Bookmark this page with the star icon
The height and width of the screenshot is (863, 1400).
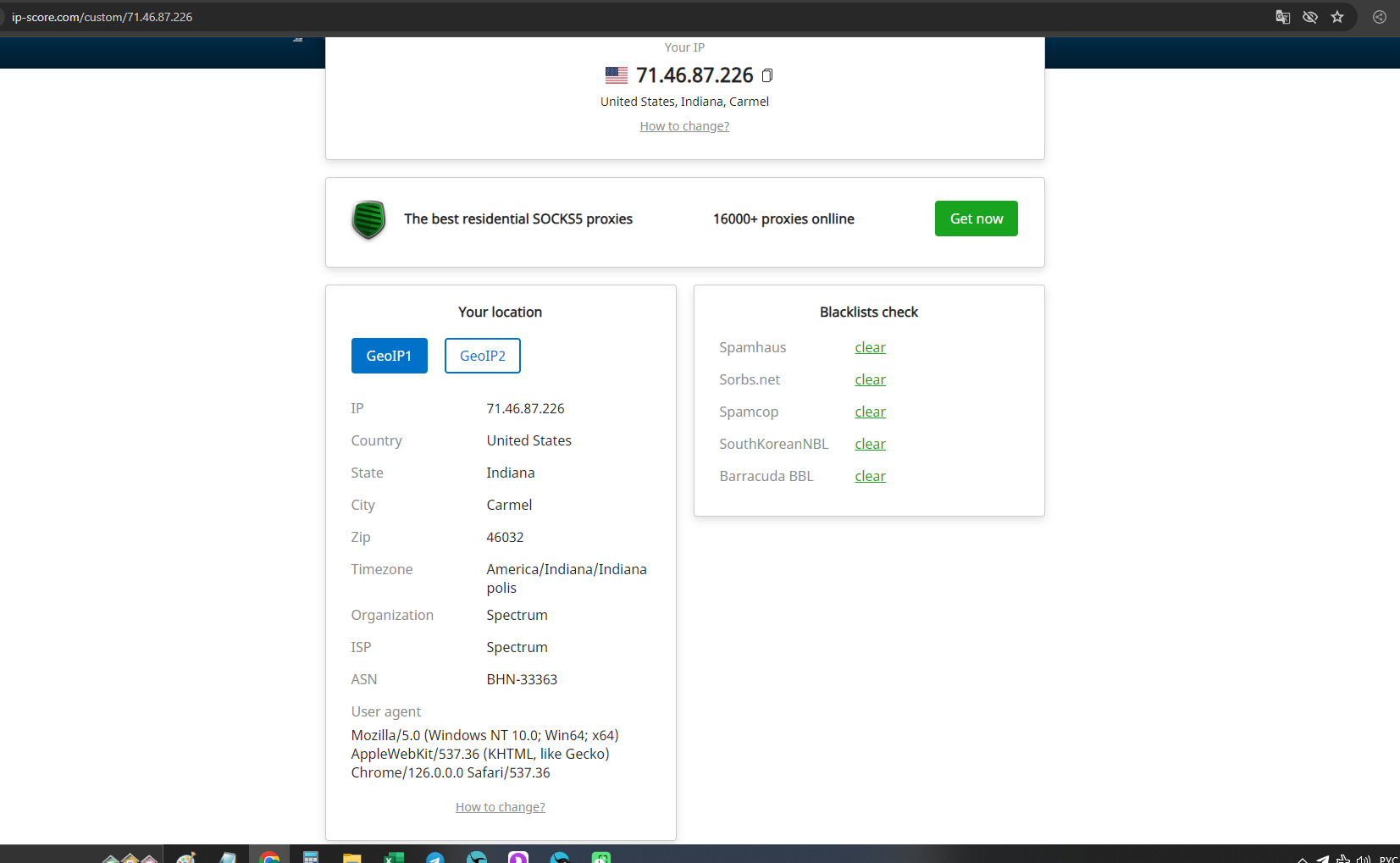[1337, 17]
